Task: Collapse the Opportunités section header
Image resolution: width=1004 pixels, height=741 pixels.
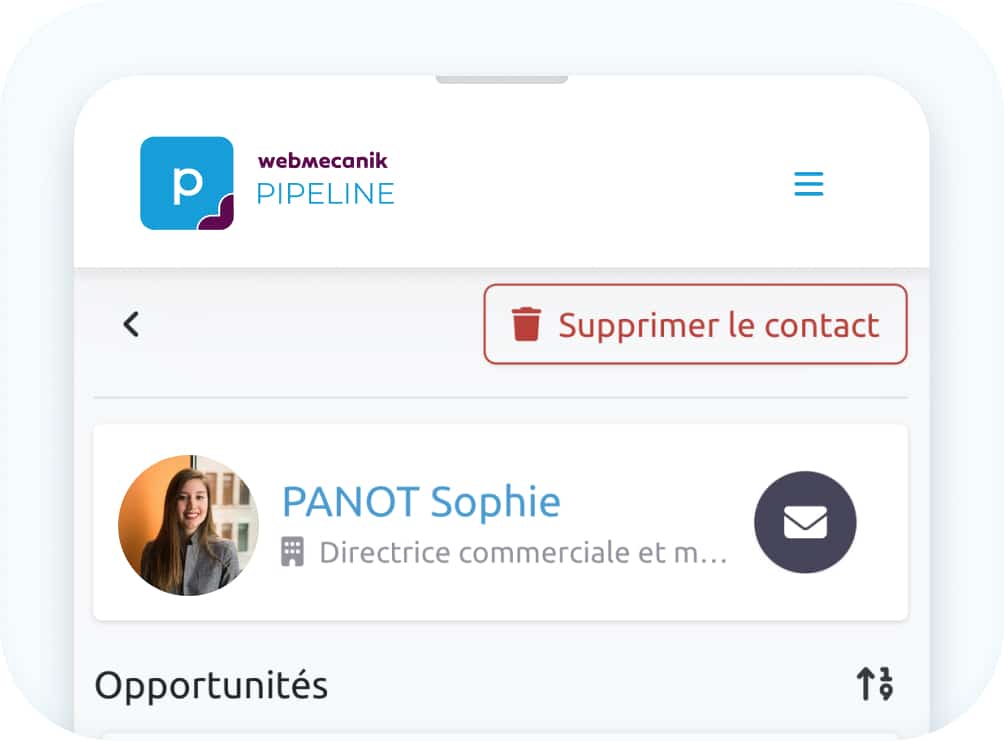Action: 210,684
